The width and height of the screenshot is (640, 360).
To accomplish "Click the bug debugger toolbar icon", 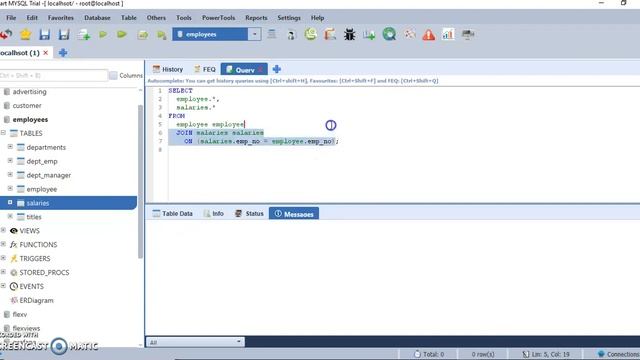I will pos(349,35).
